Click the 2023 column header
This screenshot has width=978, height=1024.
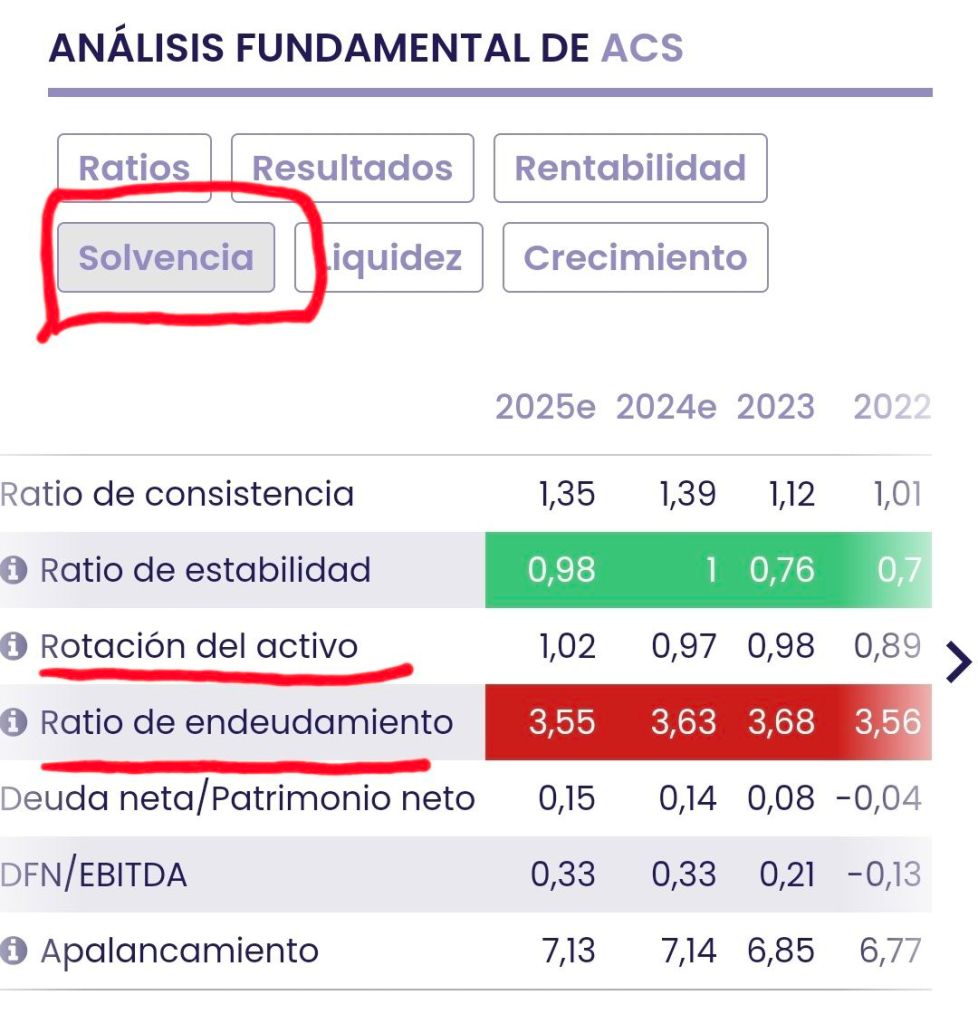[776, 408]
